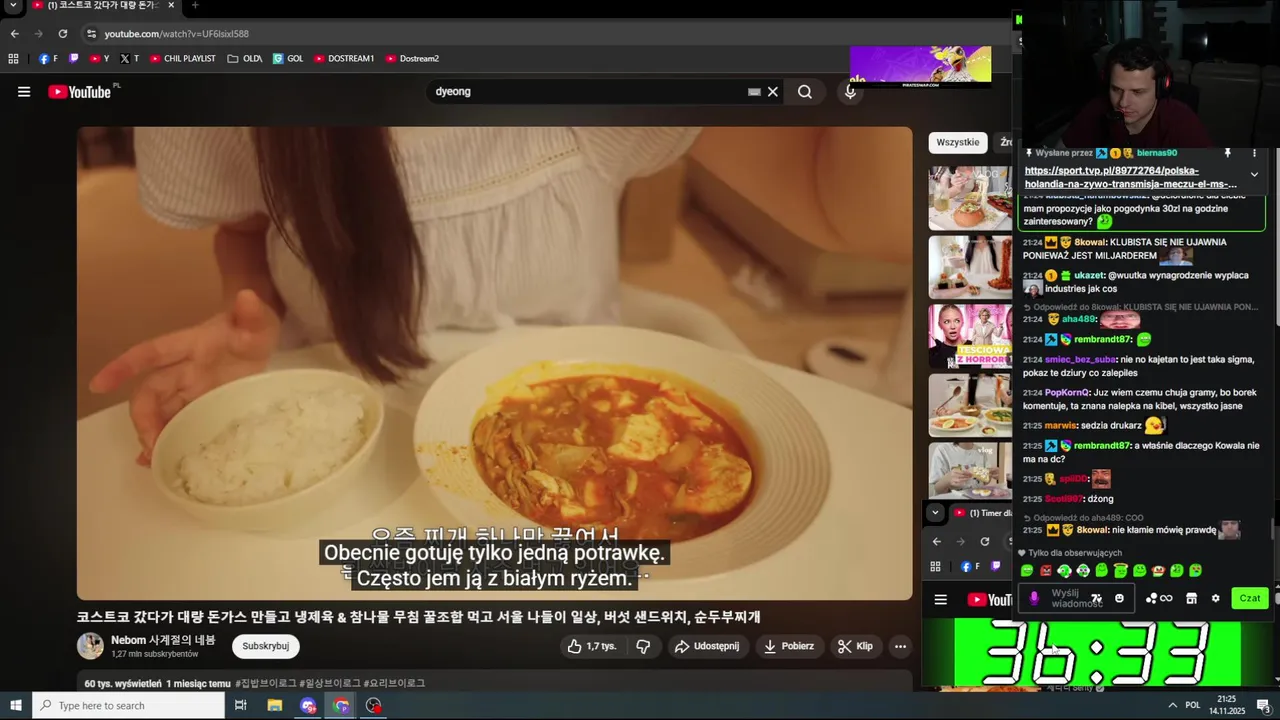Expand the tab search dropdown arrow
Screen dimensions: 1280x720
[13, 6]
